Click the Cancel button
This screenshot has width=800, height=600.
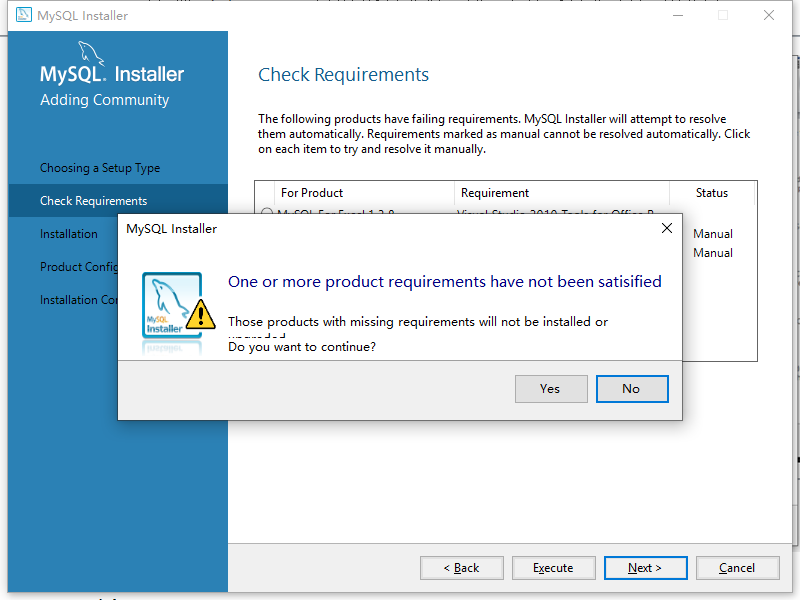coord(737,568)
